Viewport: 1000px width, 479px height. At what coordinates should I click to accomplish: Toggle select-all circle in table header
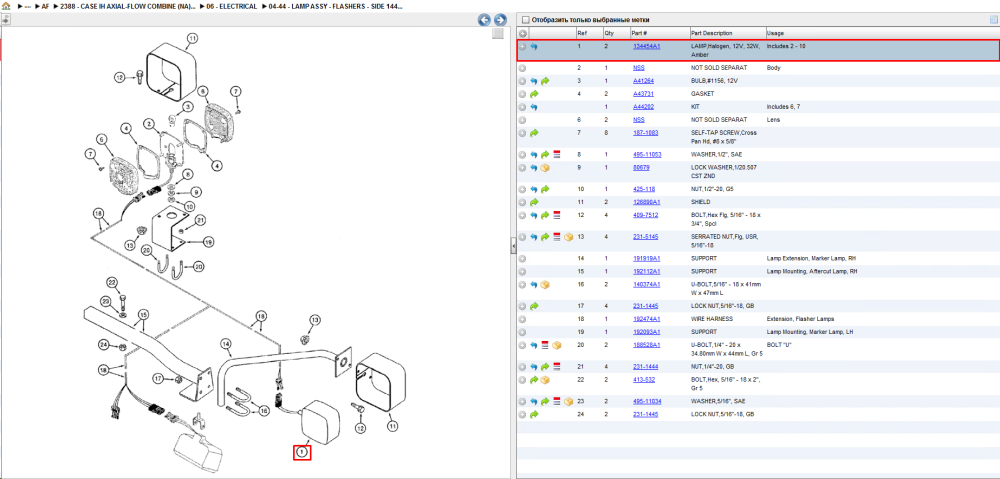tap(522, 34)
